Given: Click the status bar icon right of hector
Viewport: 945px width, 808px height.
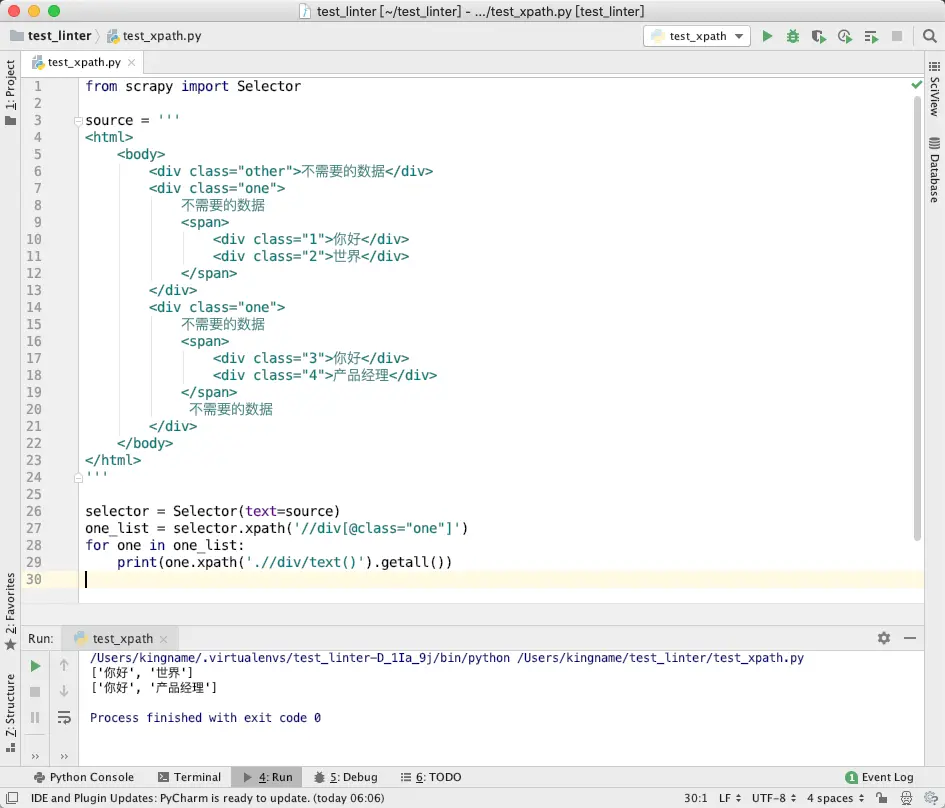Looking at the screenshot, I should [x=931, y=798].
